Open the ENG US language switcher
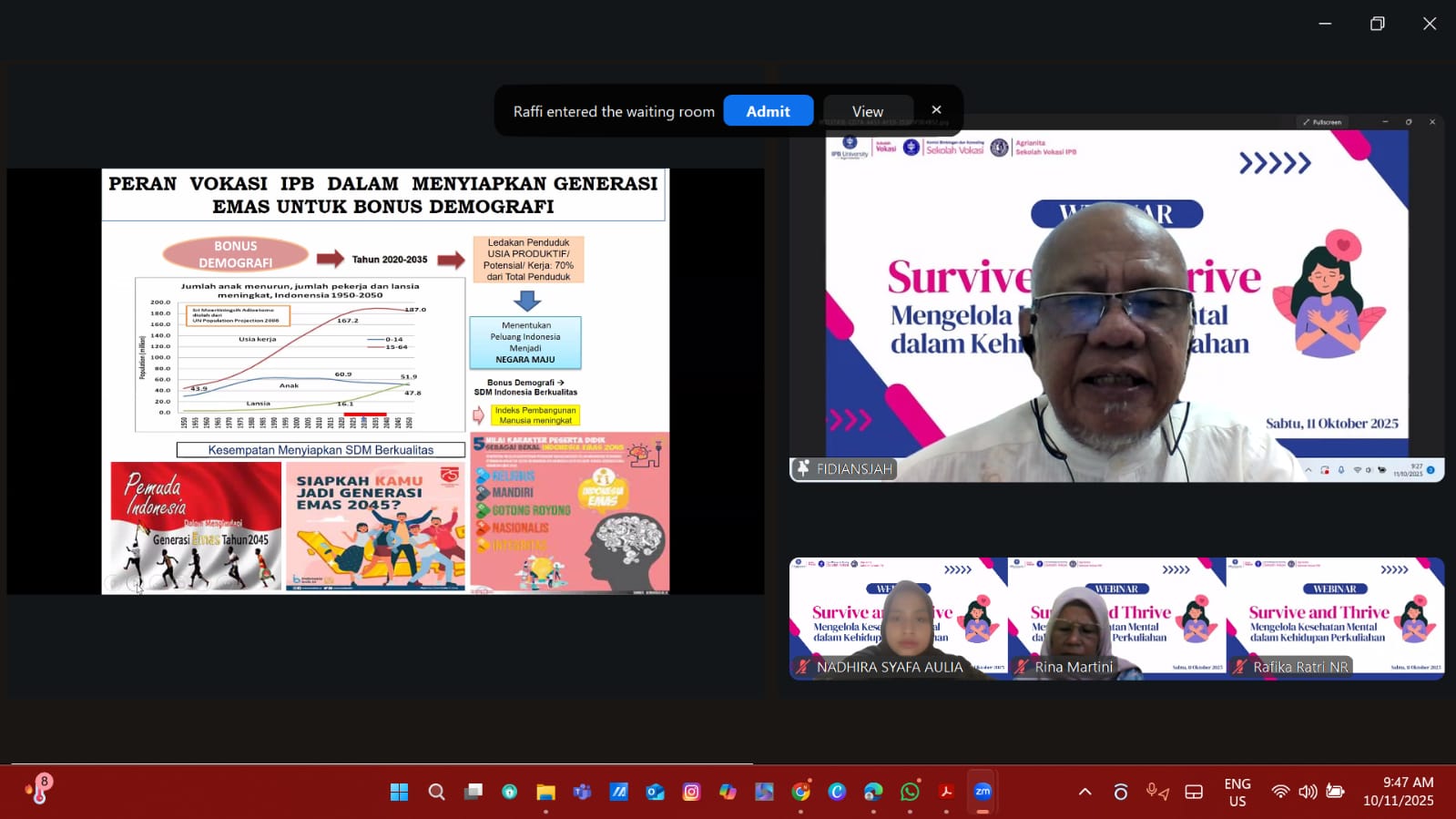Viewport: 1456px width, 819px height. (1237, 792)
